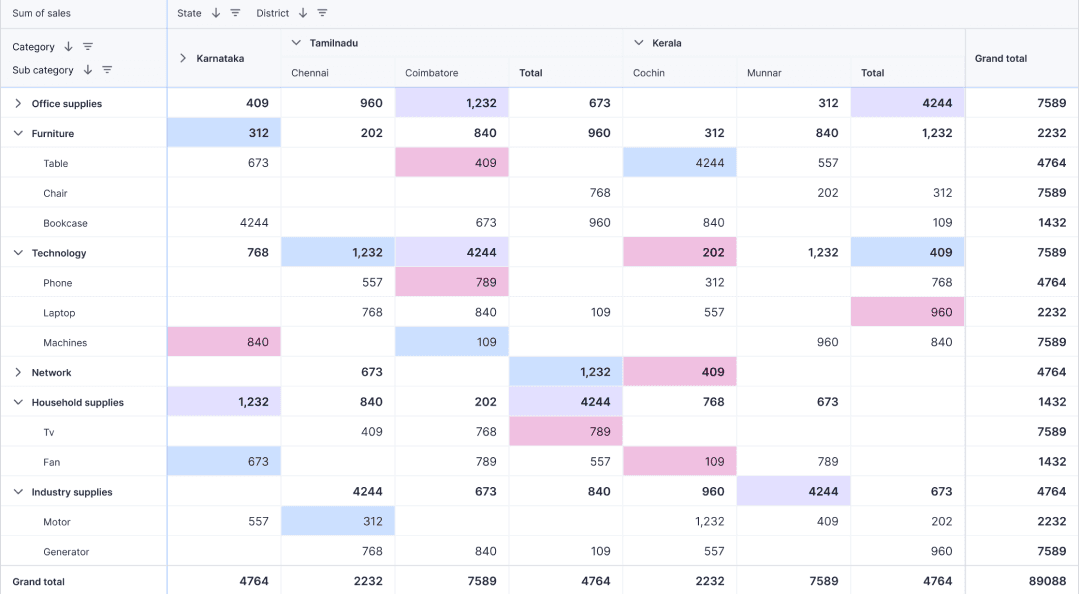The image size is (1079, 594).
Task: Expand the Office supplies row
Action: point(18,103)
